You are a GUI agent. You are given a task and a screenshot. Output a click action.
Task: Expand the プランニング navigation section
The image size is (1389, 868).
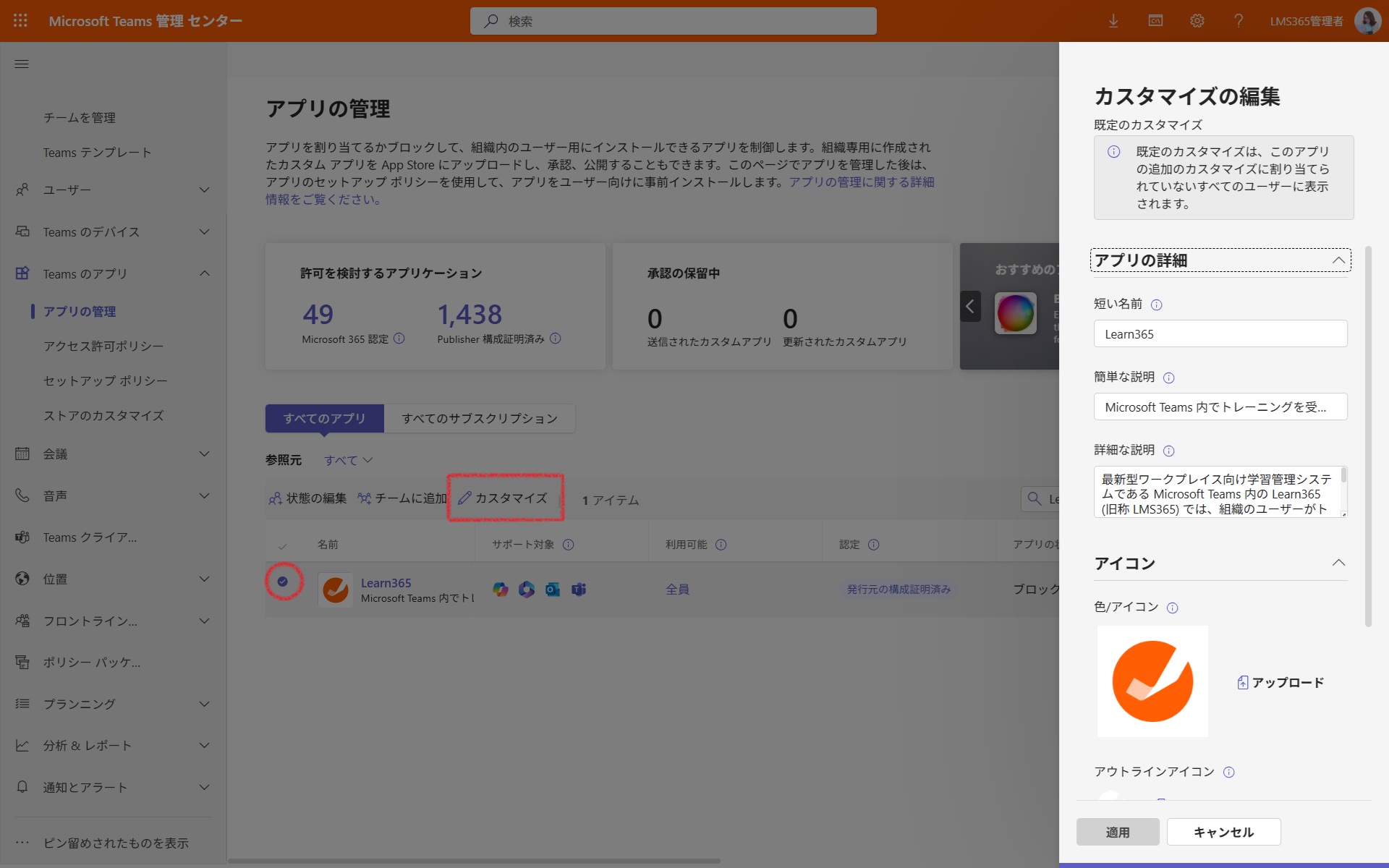coord(205,705)
